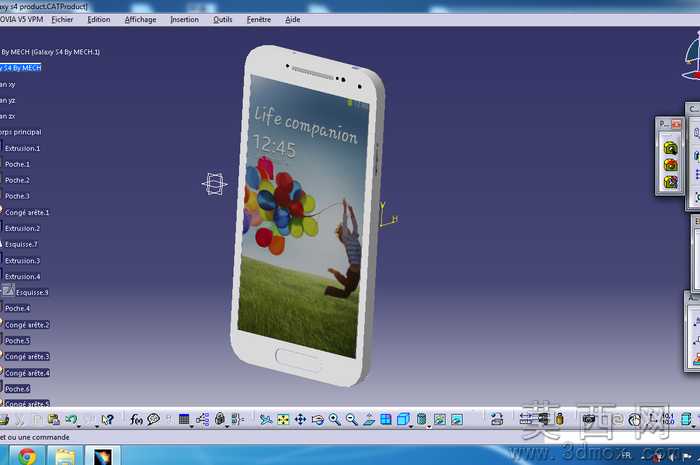The width and height of the screenshot is (700, 465).
Task: Select Congé arête.1 feature
Action: point(27,212)
